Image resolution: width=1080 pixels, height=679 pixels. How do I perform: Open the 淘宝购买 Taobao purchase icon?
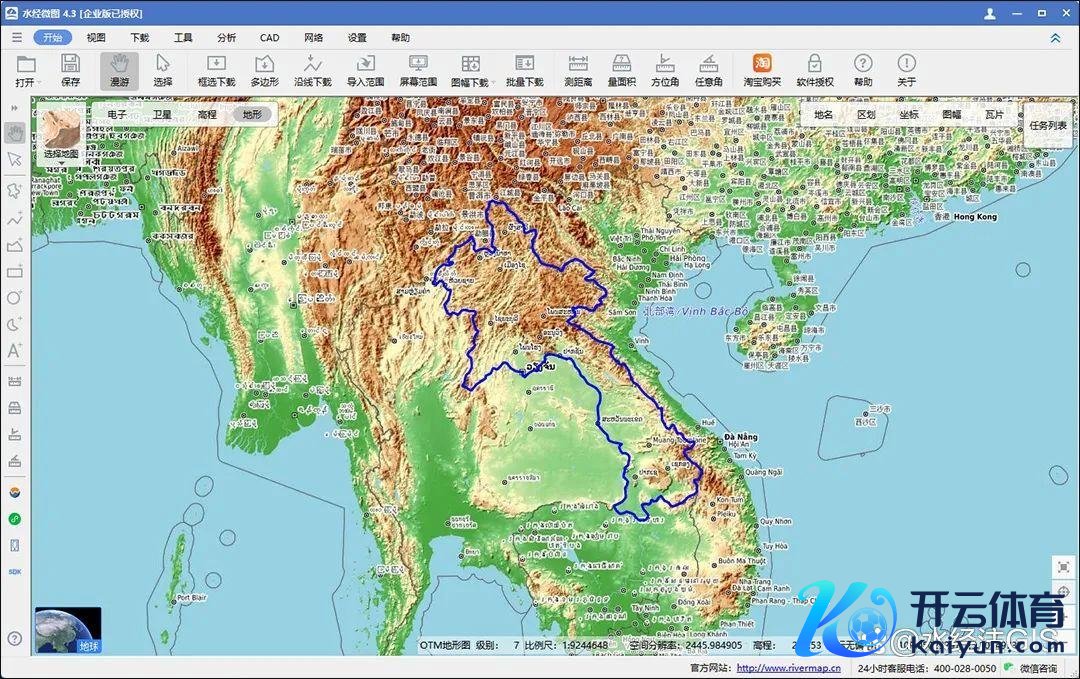coord(762,70)
